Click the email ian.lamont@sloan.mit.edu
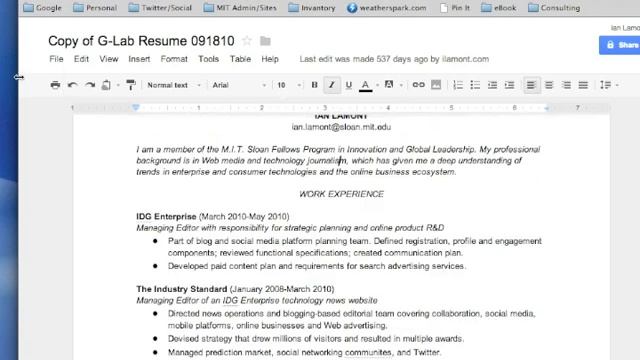Viewport: 640px width, 360px height. click(341, 127)
